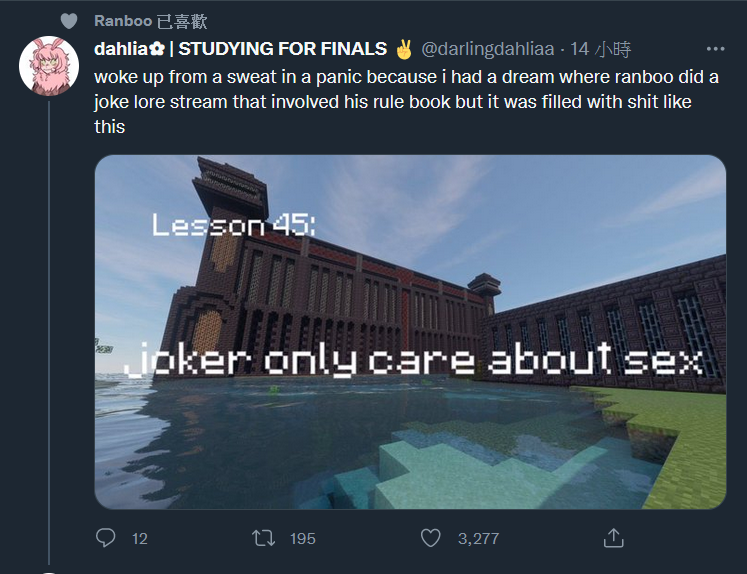Screen dimensions: 747x574
Task: Open the share upload icon
Action: coord(613,538)
